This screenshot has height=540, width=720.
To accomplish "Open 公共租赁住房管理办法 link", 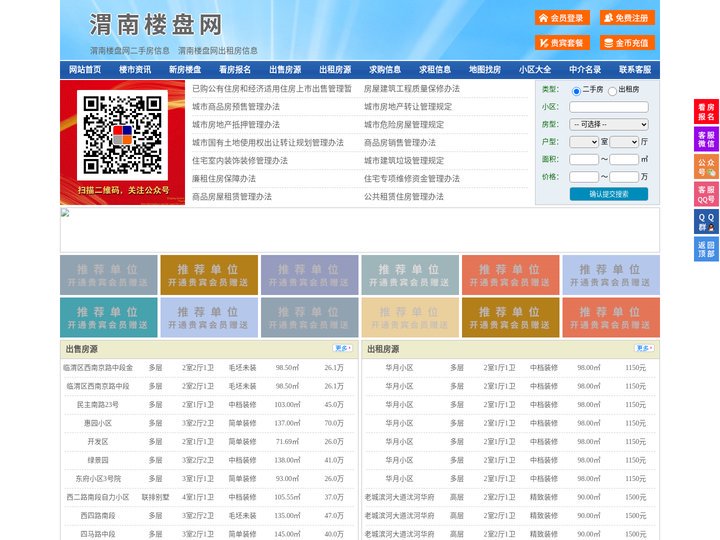I will pos(404,197).
